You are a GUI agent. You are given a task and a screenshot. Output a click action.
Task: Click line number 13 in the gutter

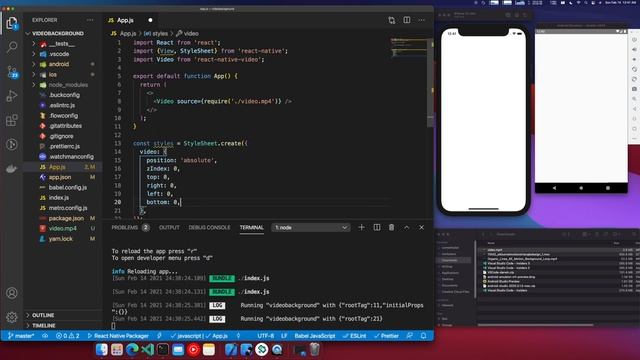[118, 143]
